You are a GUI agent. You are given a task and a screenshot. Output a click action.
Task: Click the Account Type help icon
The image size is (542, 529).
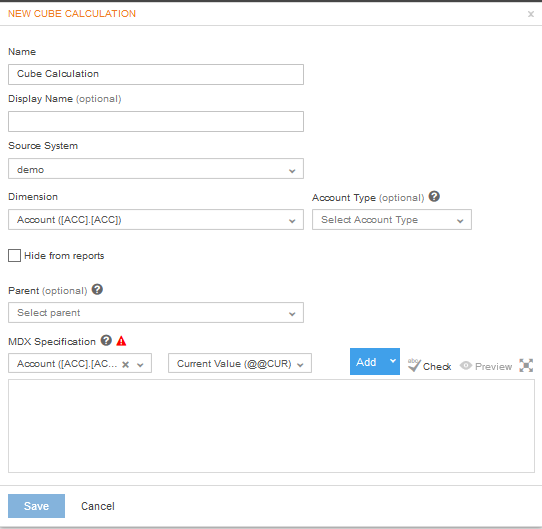click(x=434, y=197)
